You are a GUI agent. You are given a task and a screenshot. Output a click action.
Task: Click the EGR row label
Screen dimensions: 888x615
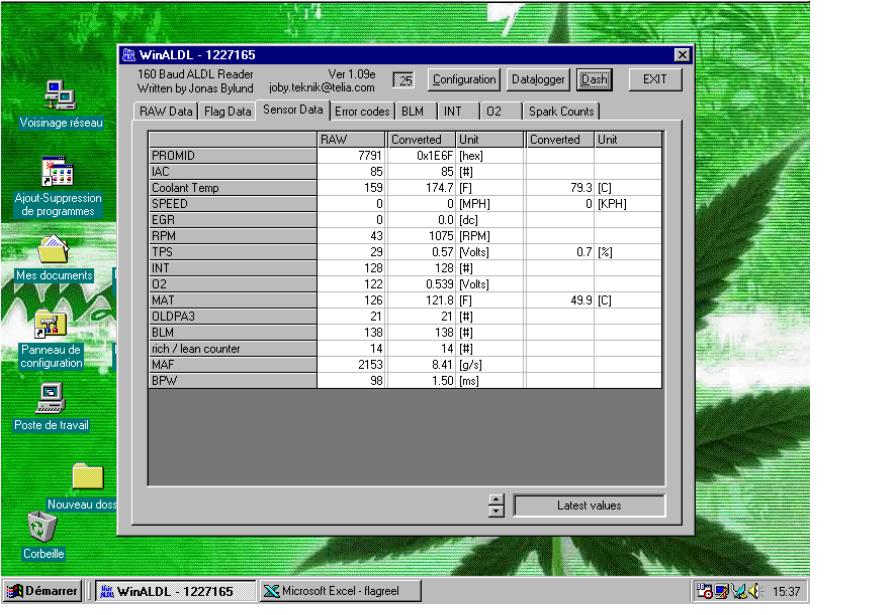(x=232, y=220)
